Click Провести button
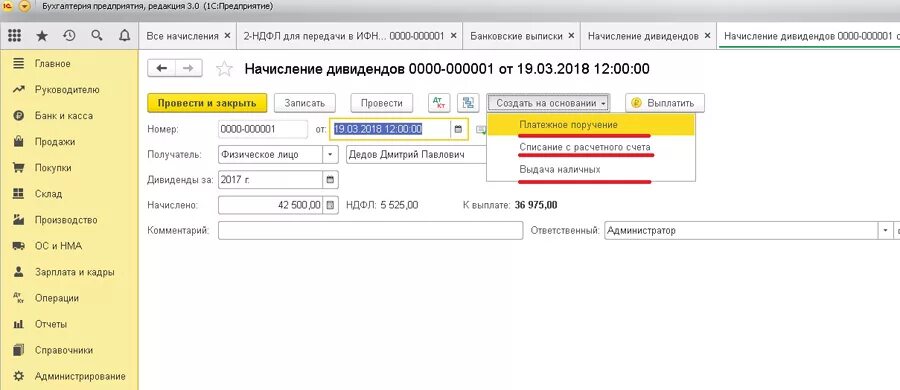 tap(382, 103)
